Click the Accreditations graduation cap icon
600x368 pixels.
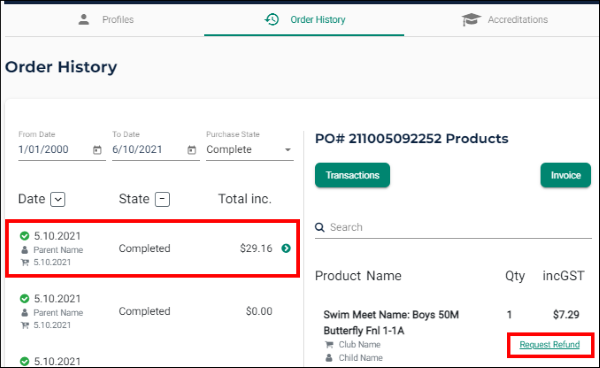[x=471, y=20]
